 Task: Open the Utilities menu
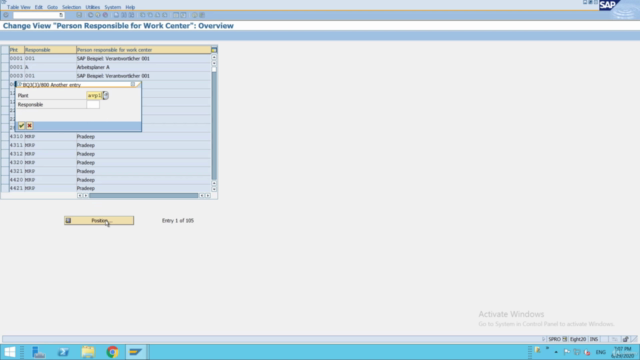click(x=93, y=7)
